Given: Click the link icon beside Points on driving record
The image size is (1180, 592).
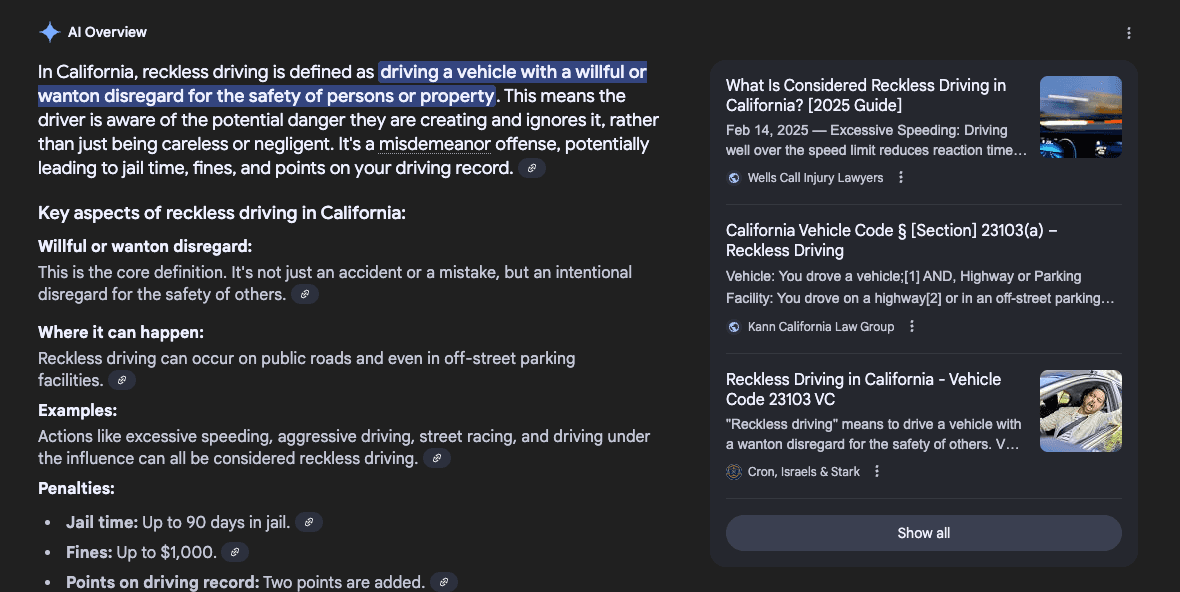Looking at the screenshot, I should (x=444, y=581).
